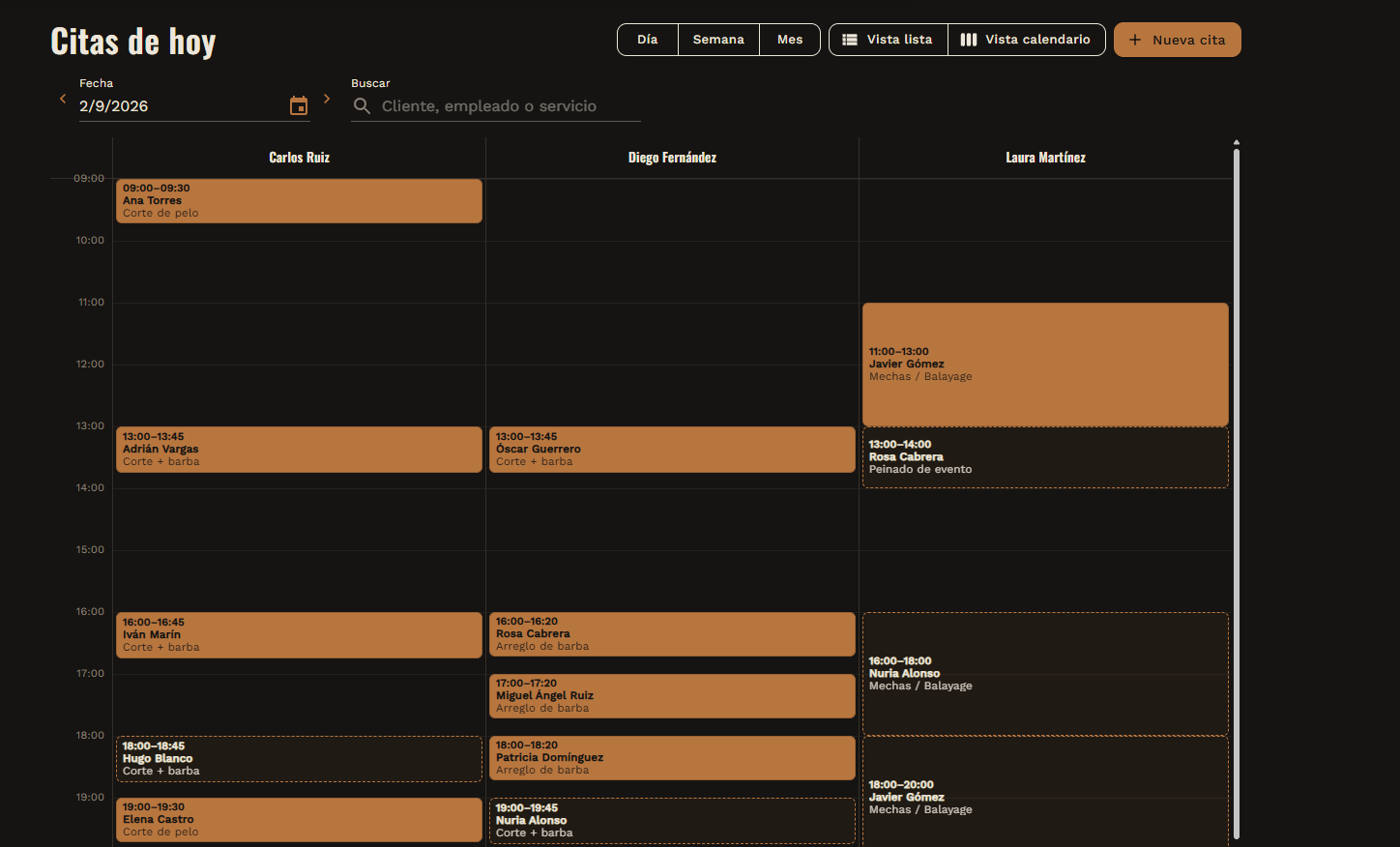Open Nuria Alonso Corte + barba appointment
This screenshot has height=847, width=1400.
coord(672,821)
